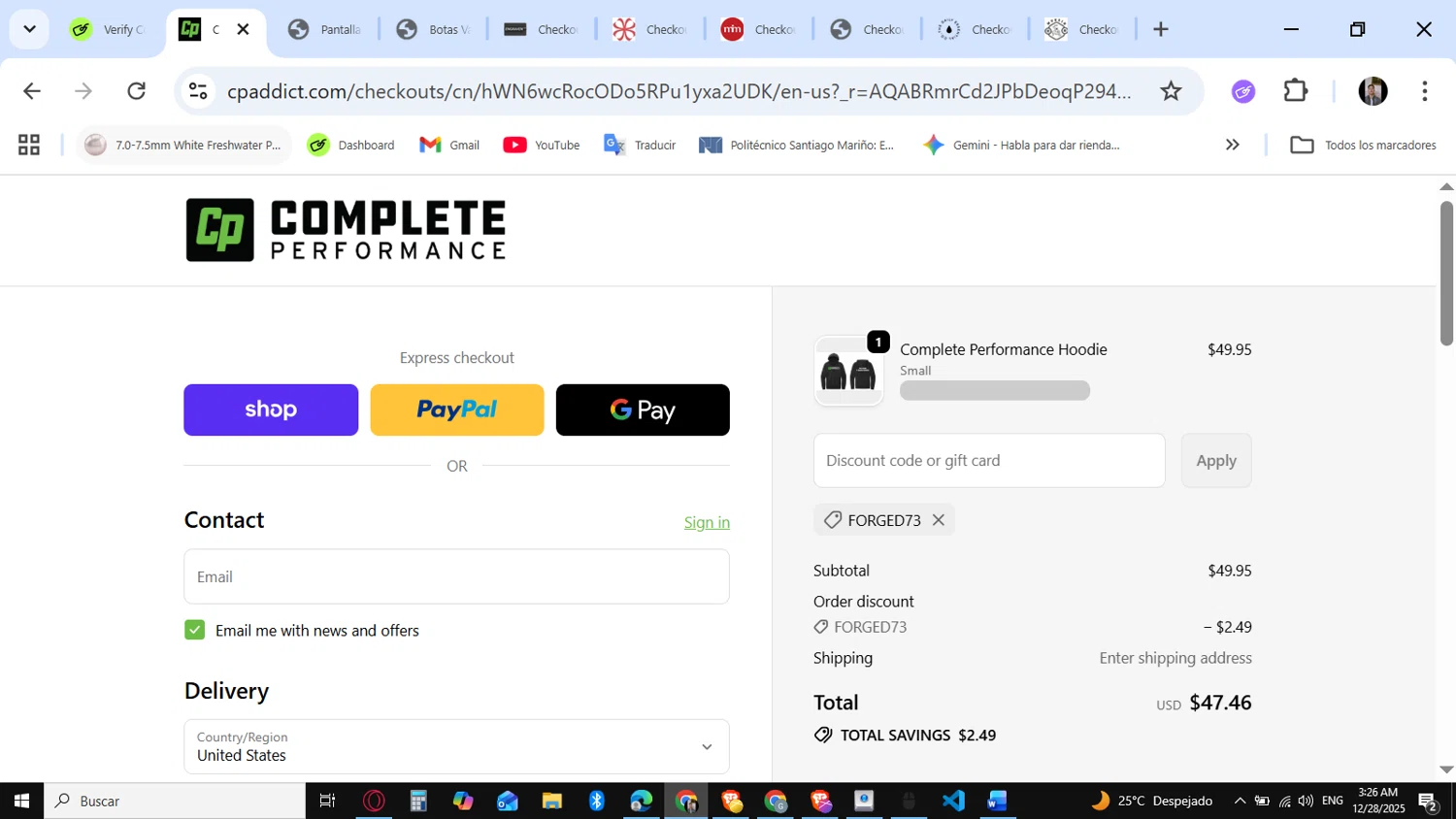
Task: Click the Complete Performance logo
Action: pyautogui.click(x=346, y=230)
